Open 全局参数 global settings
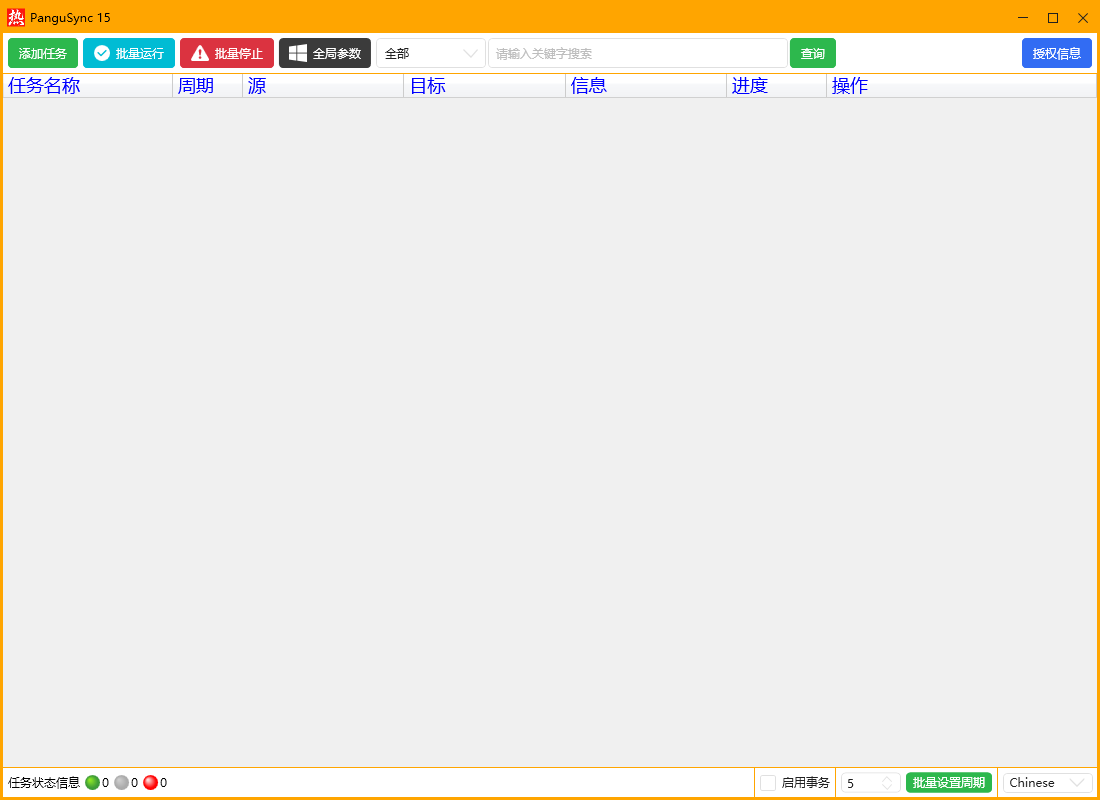 [325, 53]
